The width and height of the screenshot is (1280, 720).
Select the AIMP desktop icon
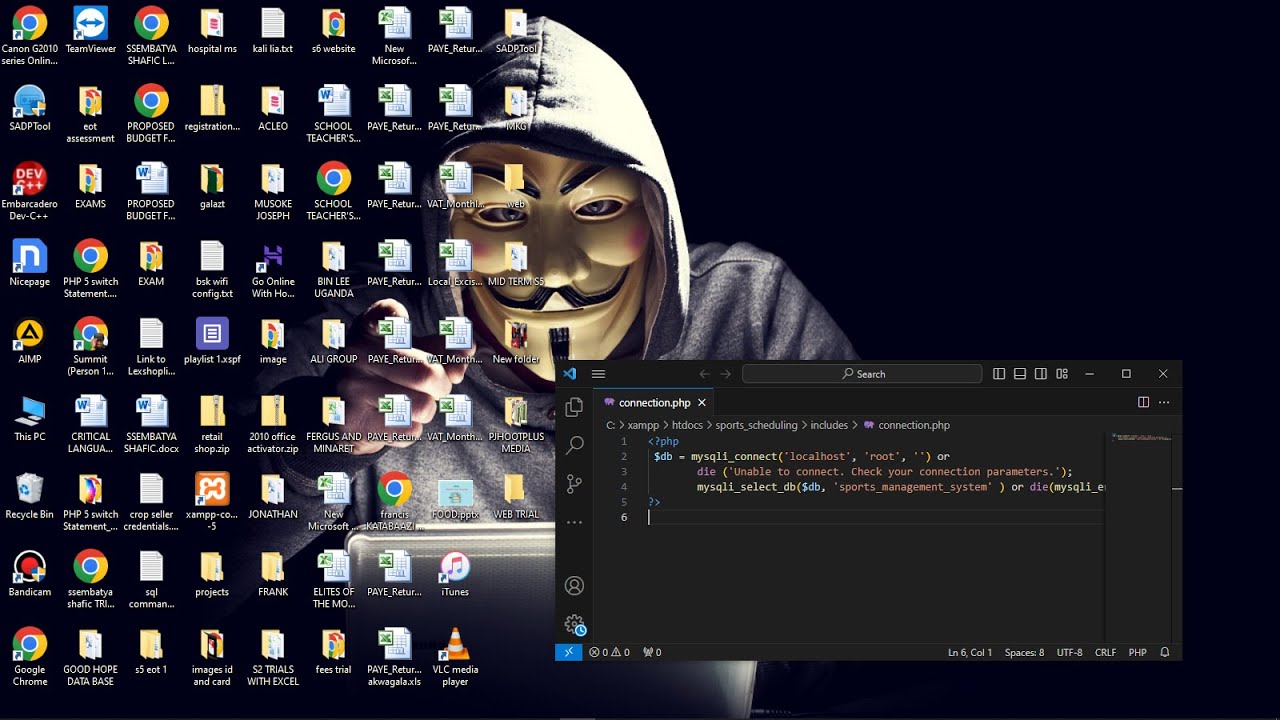click(30, 341)
